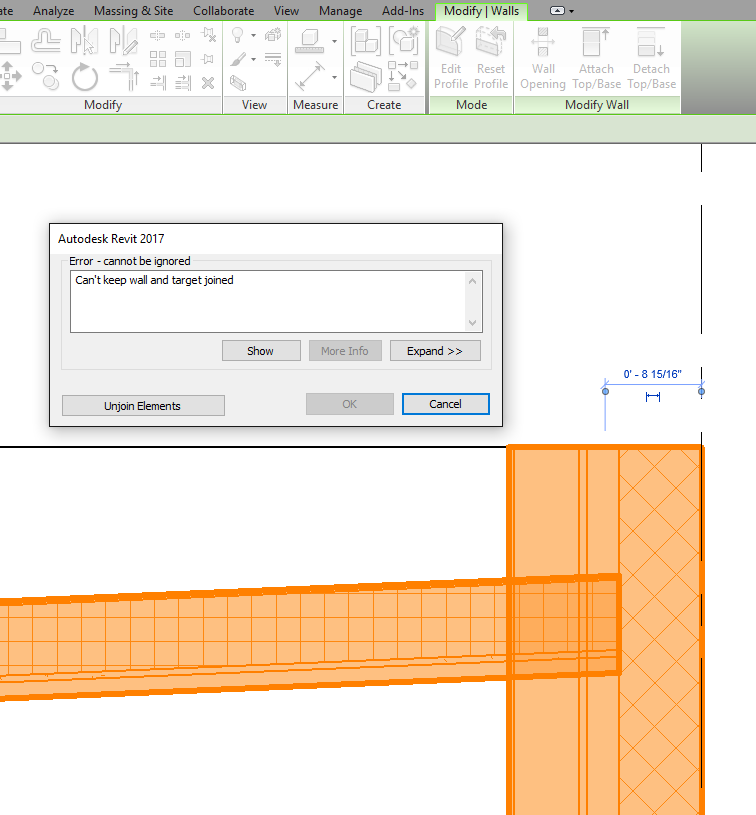The width and height of the screenshot is (756, 815).
Task: Click the Modify panel title
Action: pyautogui.click(x=103, y=105)
